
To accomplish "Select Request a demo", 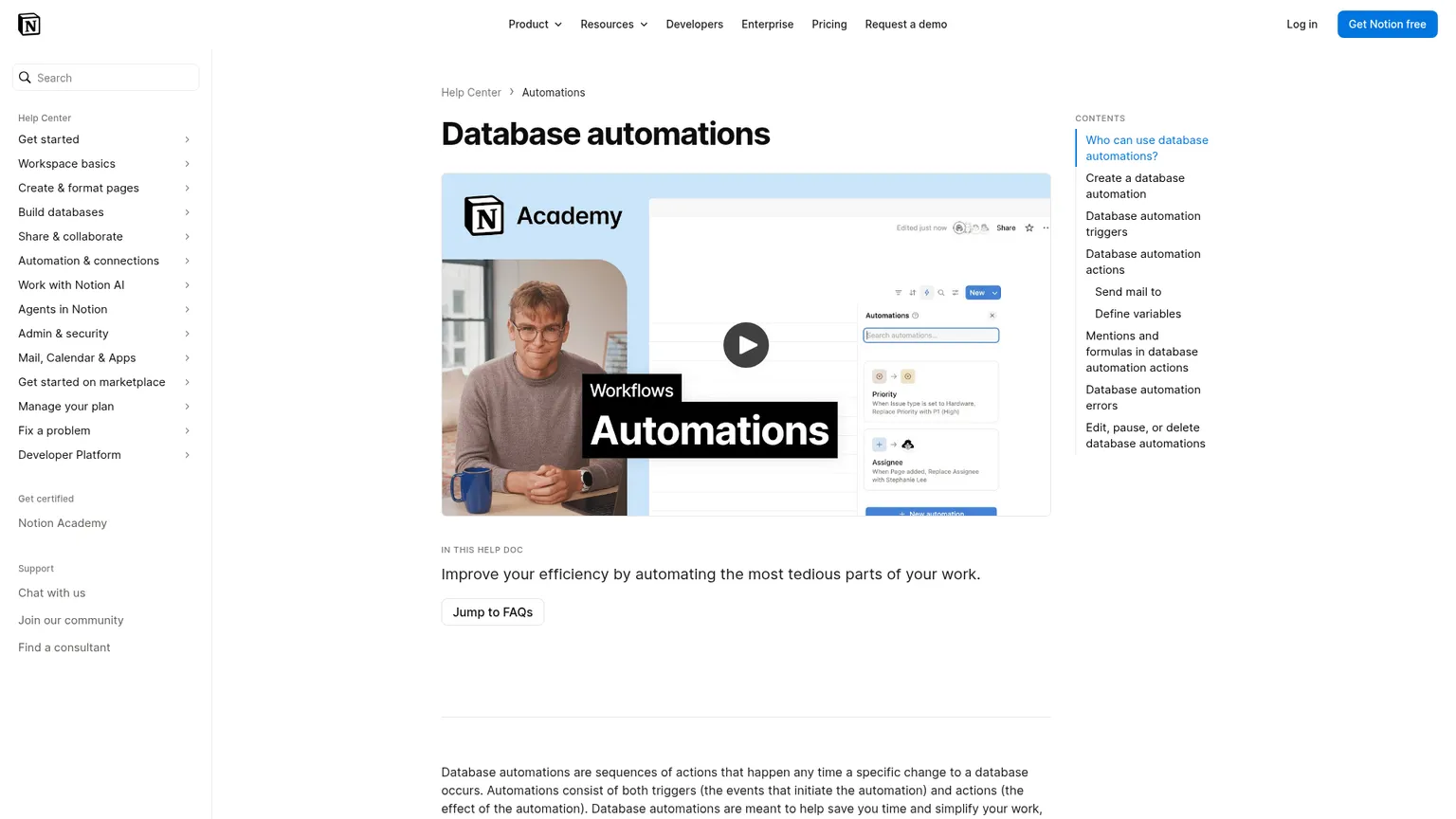I will [905, 25].
